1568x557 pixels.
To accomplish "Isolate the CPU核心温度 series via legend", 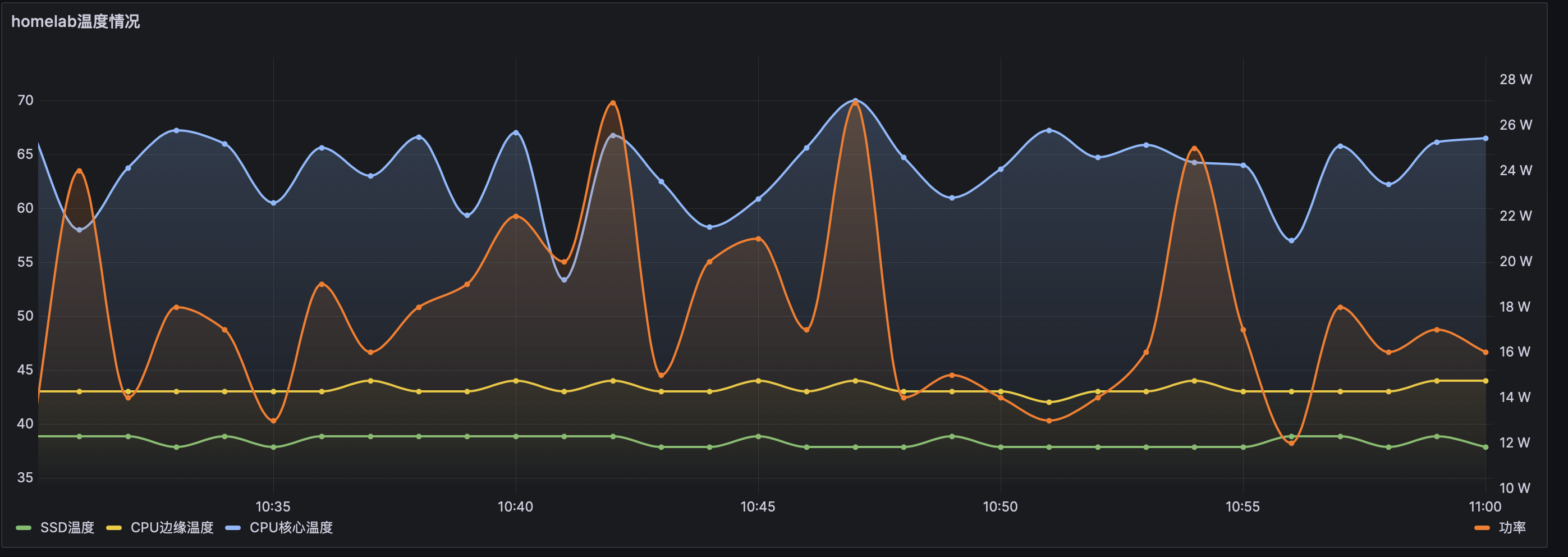I will (291, 527).
